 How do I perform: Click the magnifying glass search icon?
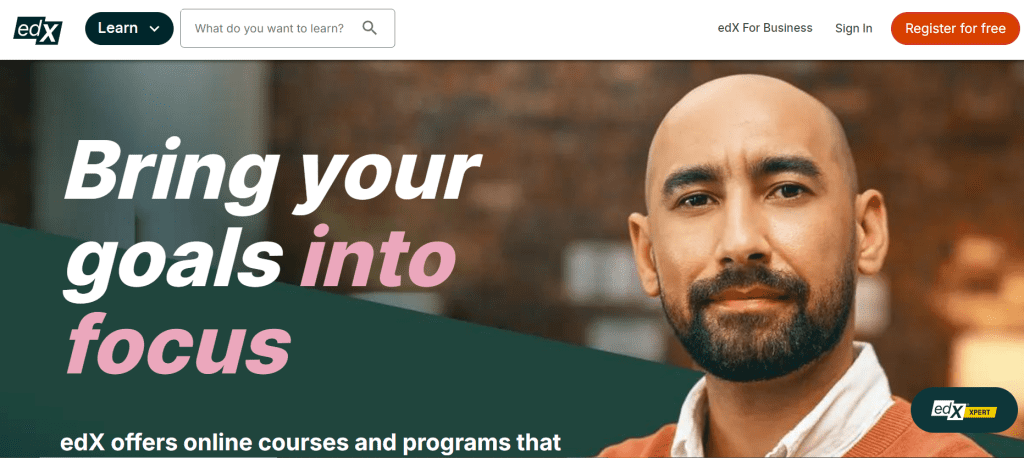370,28
